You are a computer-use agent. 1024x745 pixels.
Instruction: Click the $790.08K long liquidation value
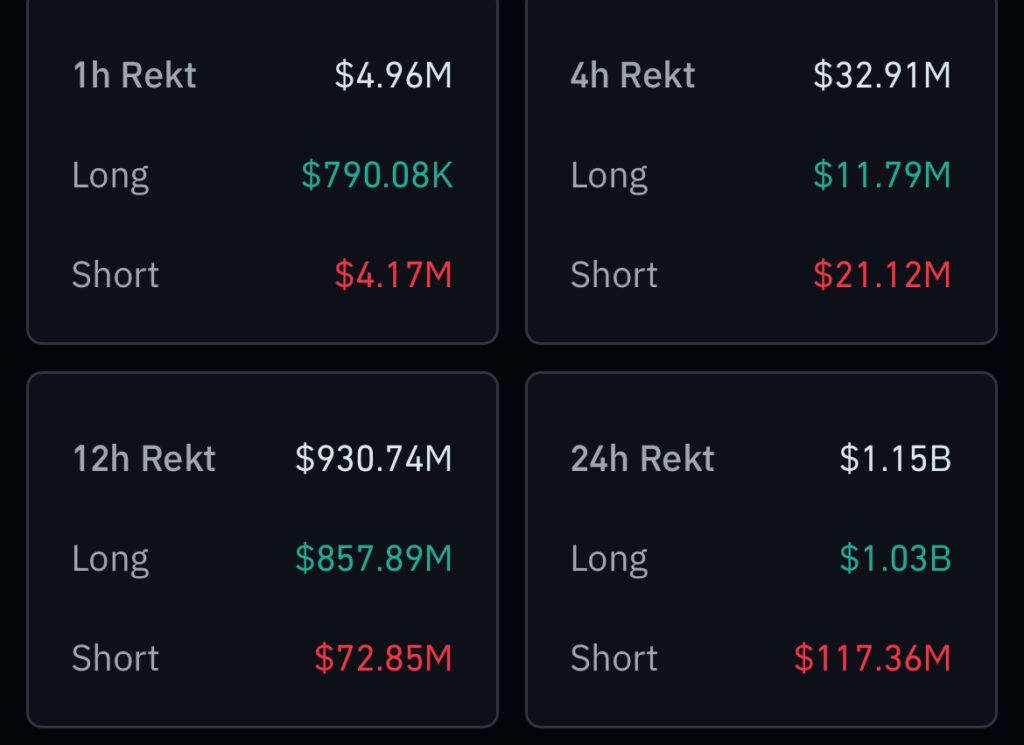[x=377, y=176]
